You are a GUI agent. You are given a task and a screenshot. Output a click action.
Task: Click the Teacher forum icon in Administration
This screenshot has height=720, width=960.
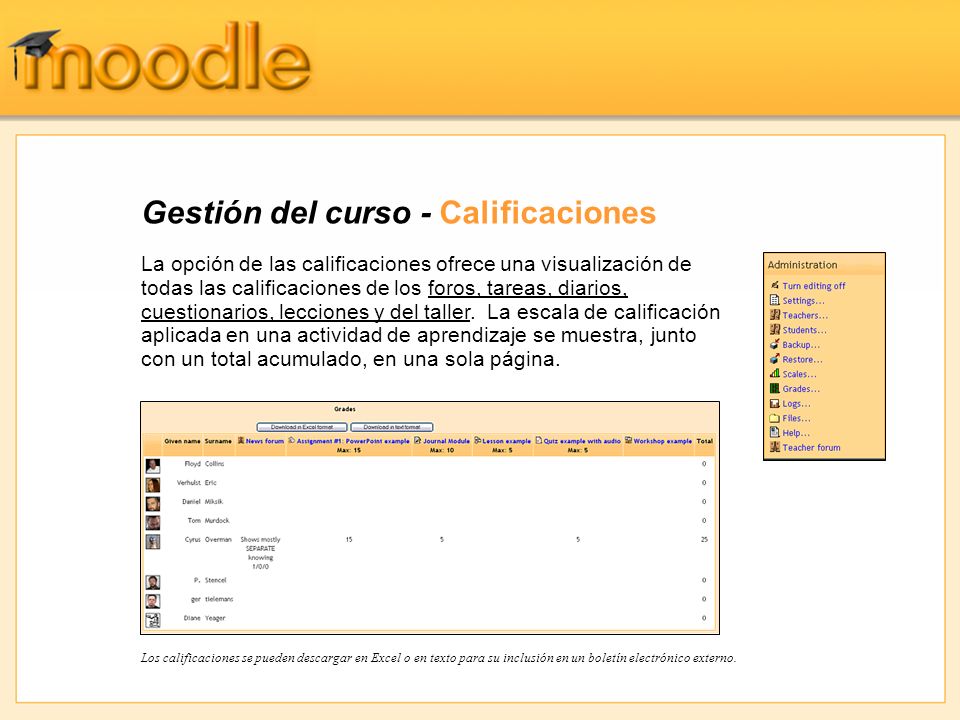click(774, 447)
